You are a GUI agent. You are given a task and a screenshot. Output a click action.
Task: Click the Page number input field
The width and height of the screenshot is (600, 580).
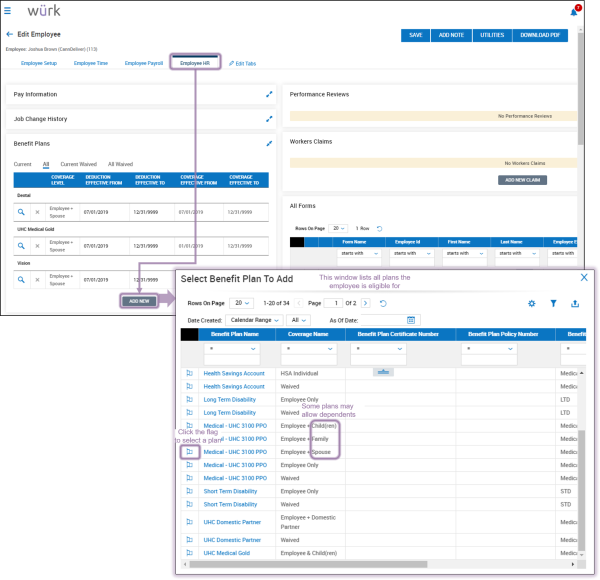333,303
